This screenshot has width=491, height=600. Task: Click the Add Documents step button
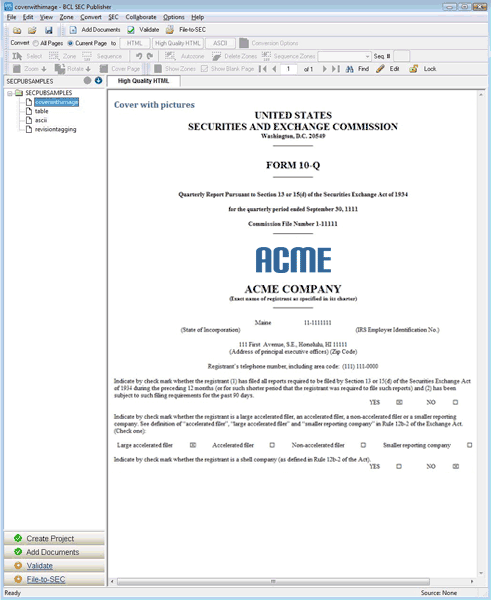54,552
